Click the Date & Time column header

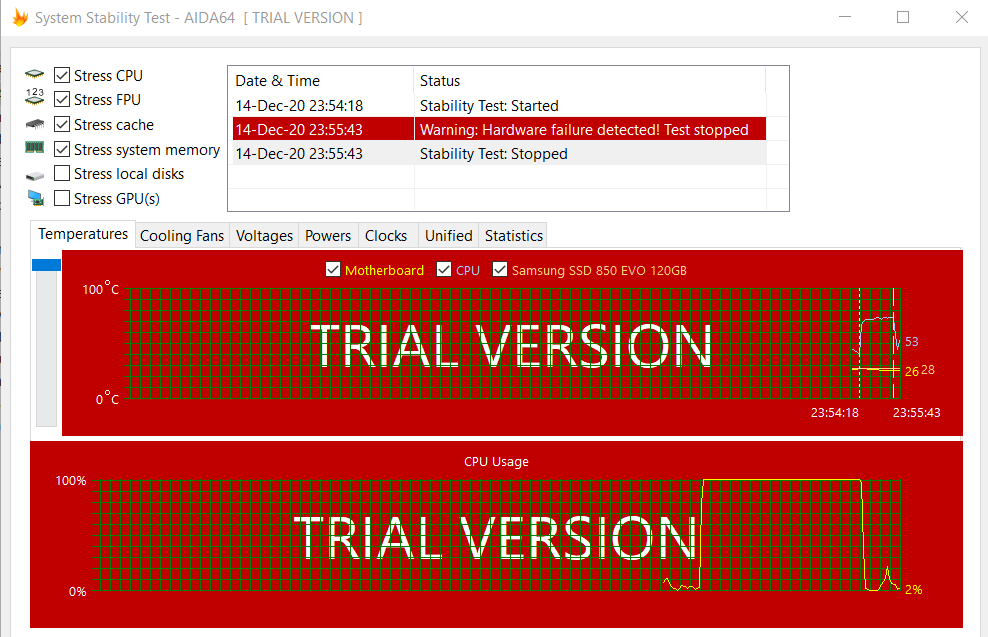(x=321, y=81)
